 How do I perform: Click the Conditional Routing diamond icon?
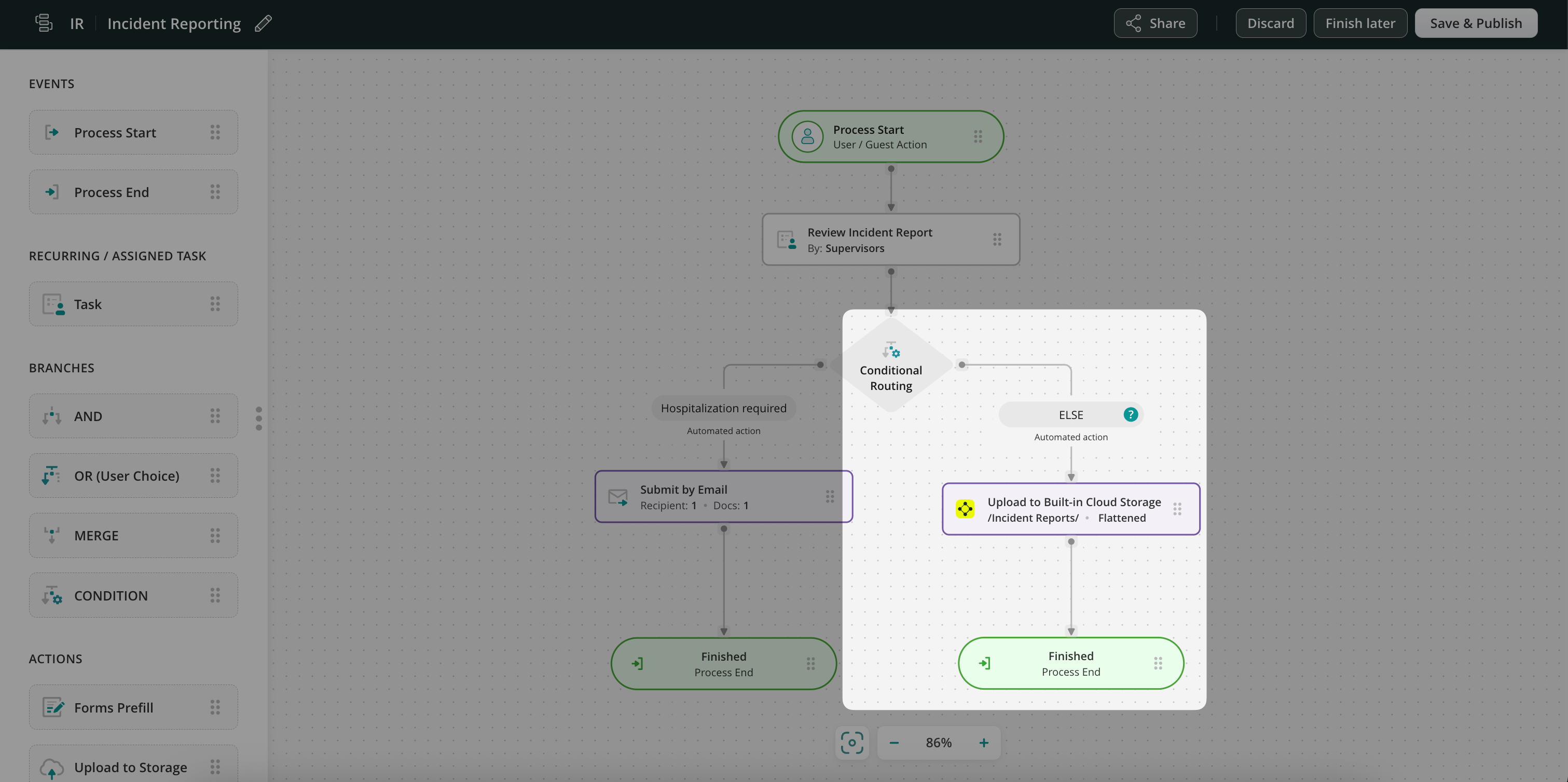tap(891, 352)
